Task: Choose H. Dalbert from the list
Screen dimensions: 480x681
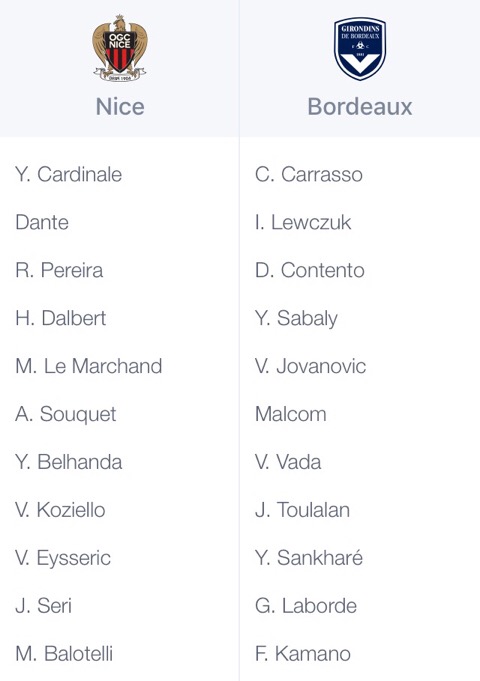Action: pos(60,318)
